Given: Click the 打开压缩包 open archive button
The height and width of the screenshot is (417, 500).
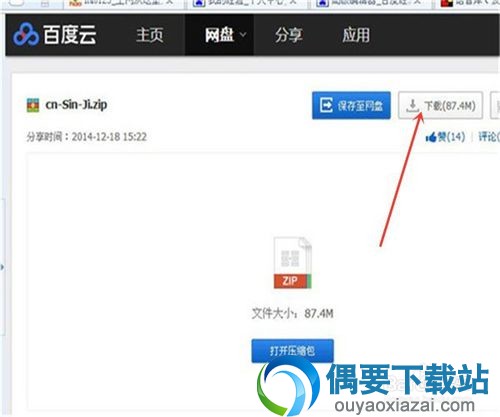Looking at the screenshot, I should click(292, 351).
